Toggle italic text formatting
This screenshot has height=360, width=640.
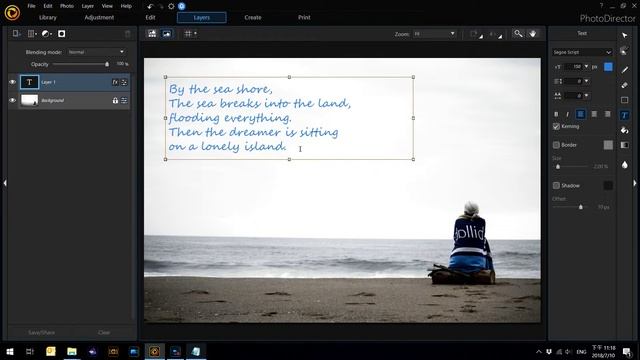(567, 114)
